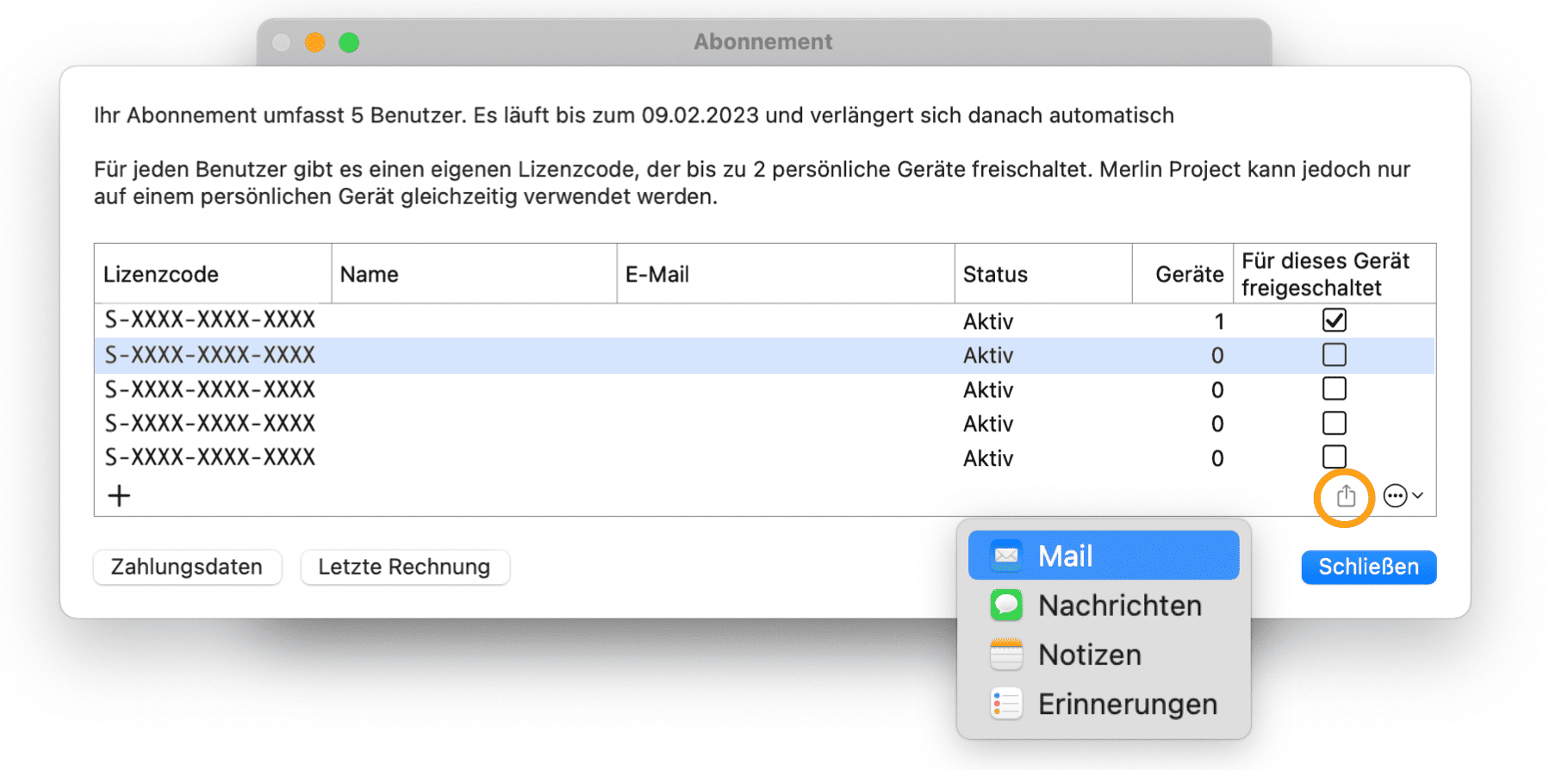Click the share icon circled in orange
Viewport: 1568px width, 770px height.
[x=1345, y=496]
